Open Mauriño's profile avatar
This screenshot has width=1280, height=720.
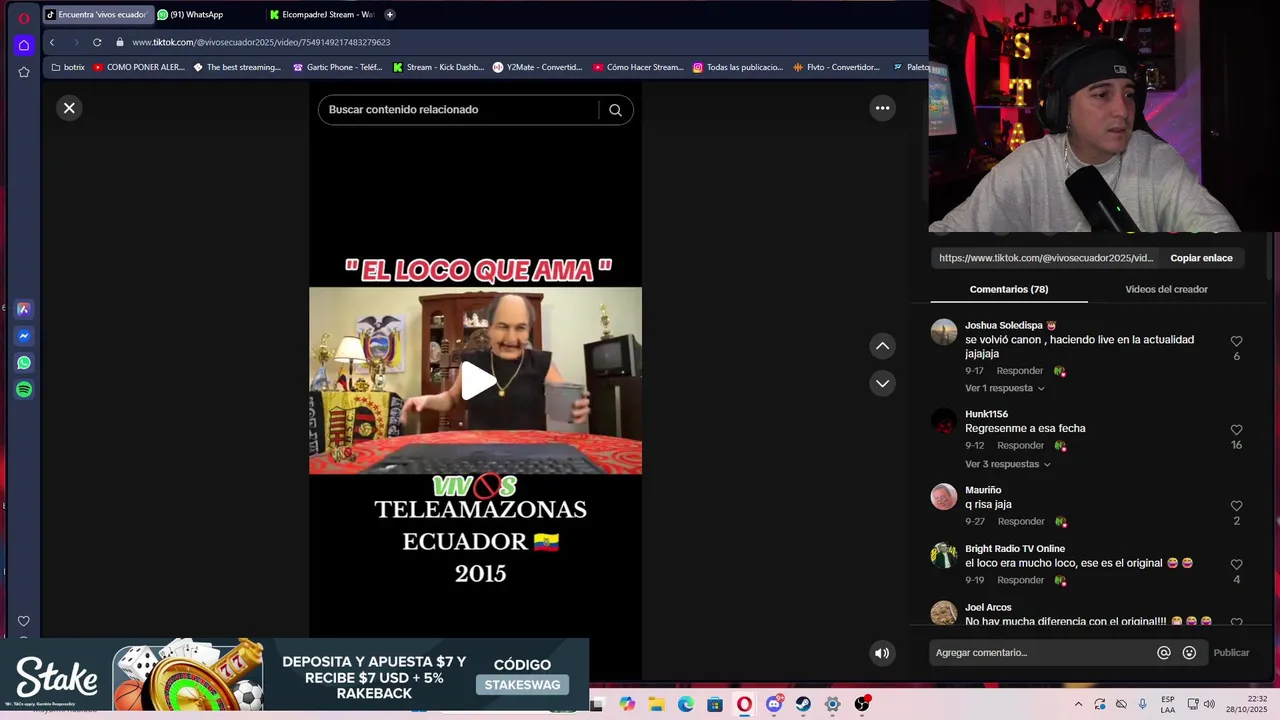(x=944, y=497)
